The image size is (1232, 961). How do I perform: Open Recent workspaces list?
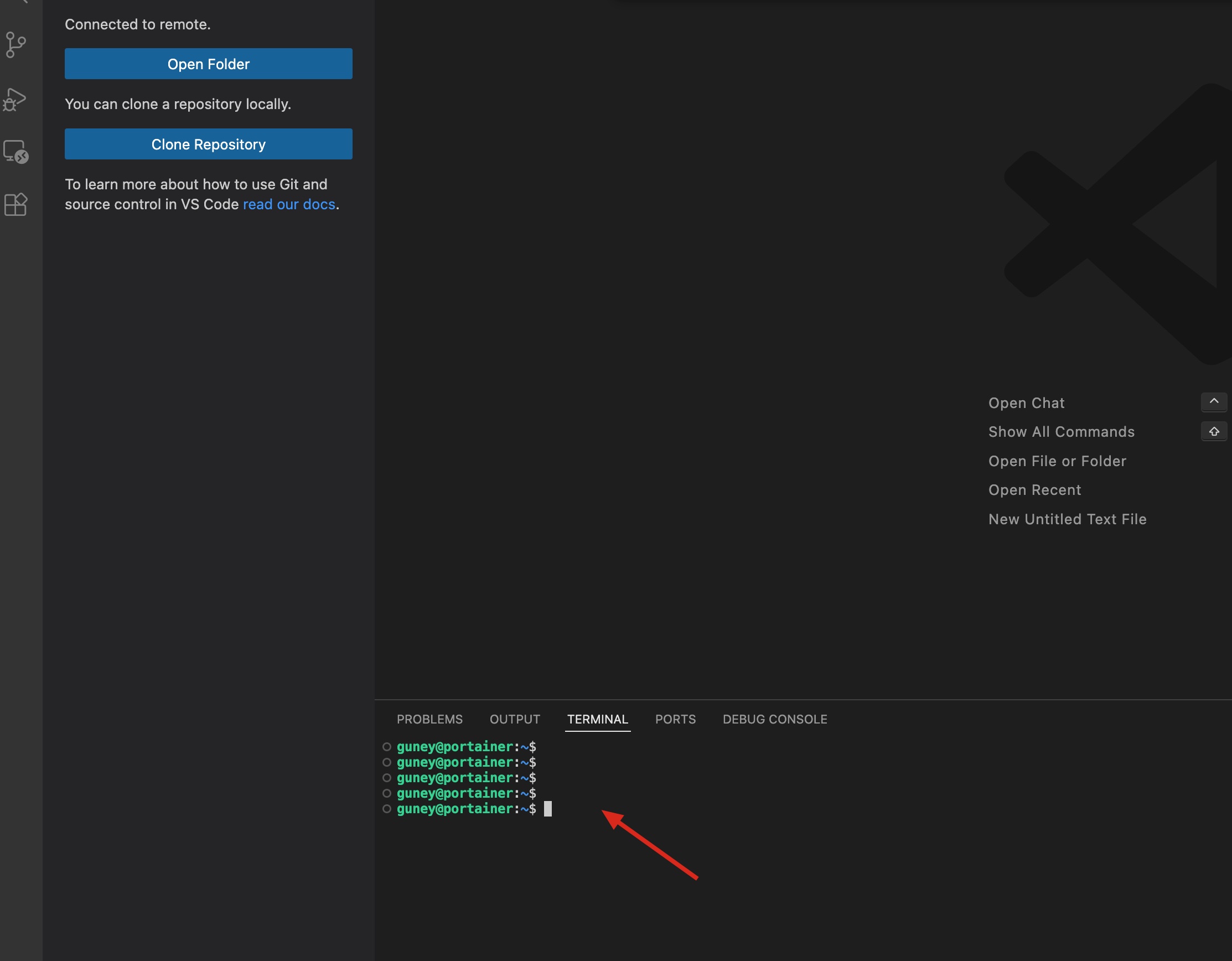coord(1034,490)
